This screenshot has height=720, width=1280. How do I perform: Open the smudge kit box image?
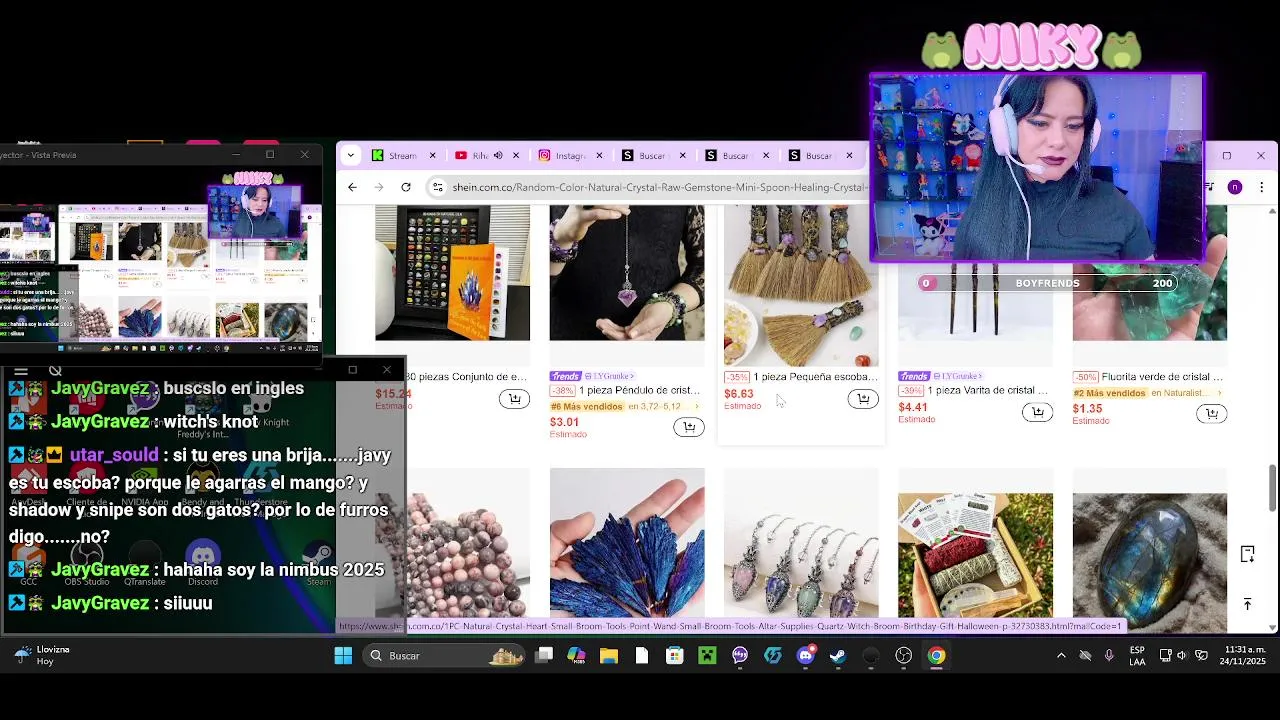[975, 555]
